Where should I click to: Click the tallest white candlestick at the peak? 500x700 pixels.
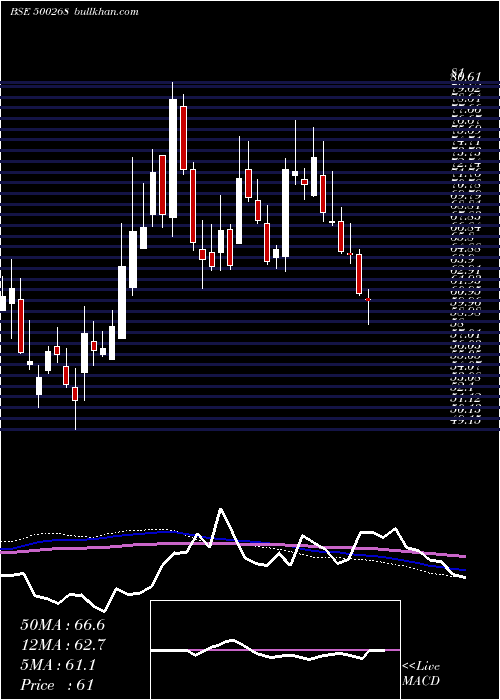(173, 158)
